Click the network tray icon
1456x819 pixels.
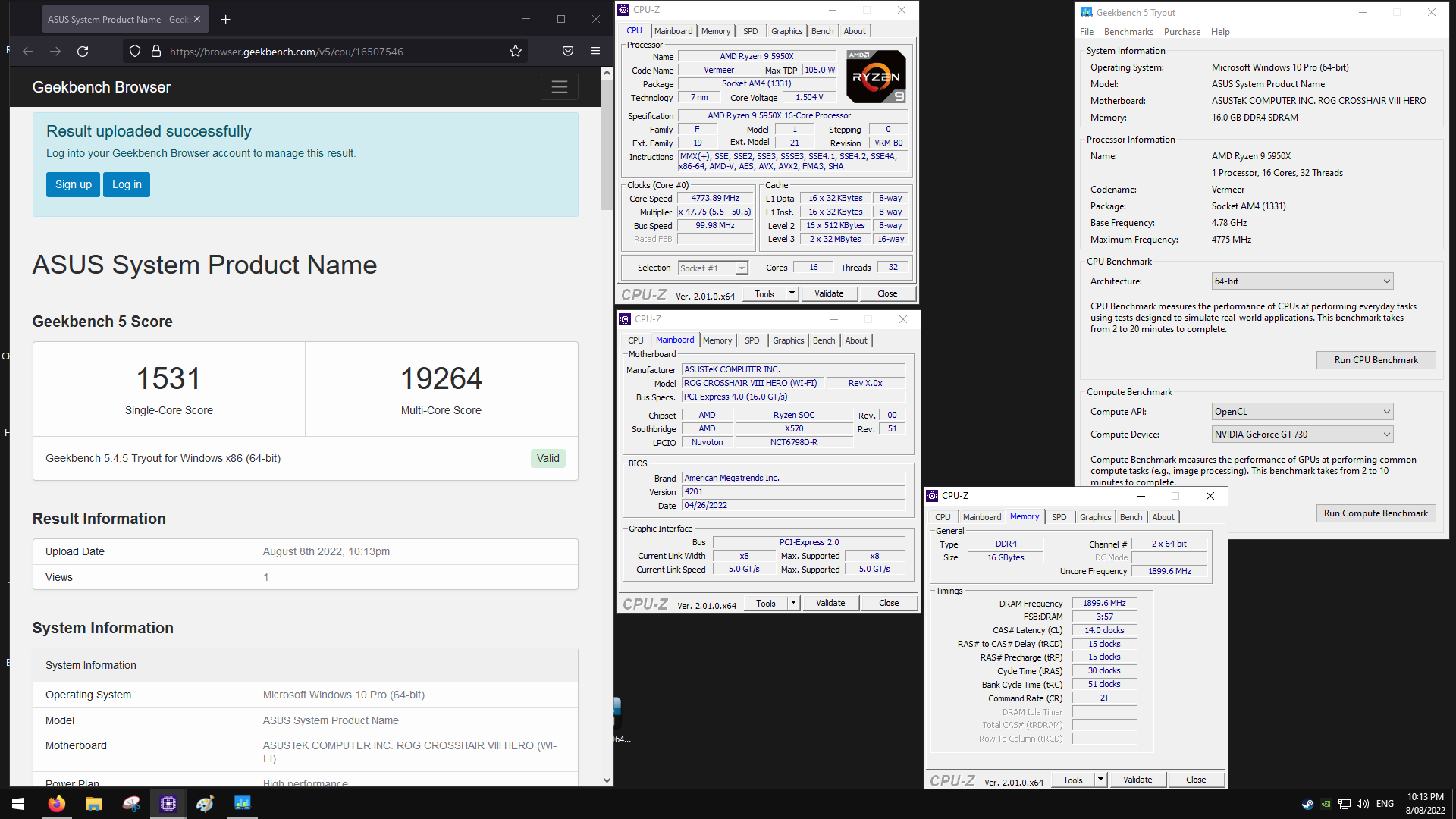click(x=1344, y=804)
